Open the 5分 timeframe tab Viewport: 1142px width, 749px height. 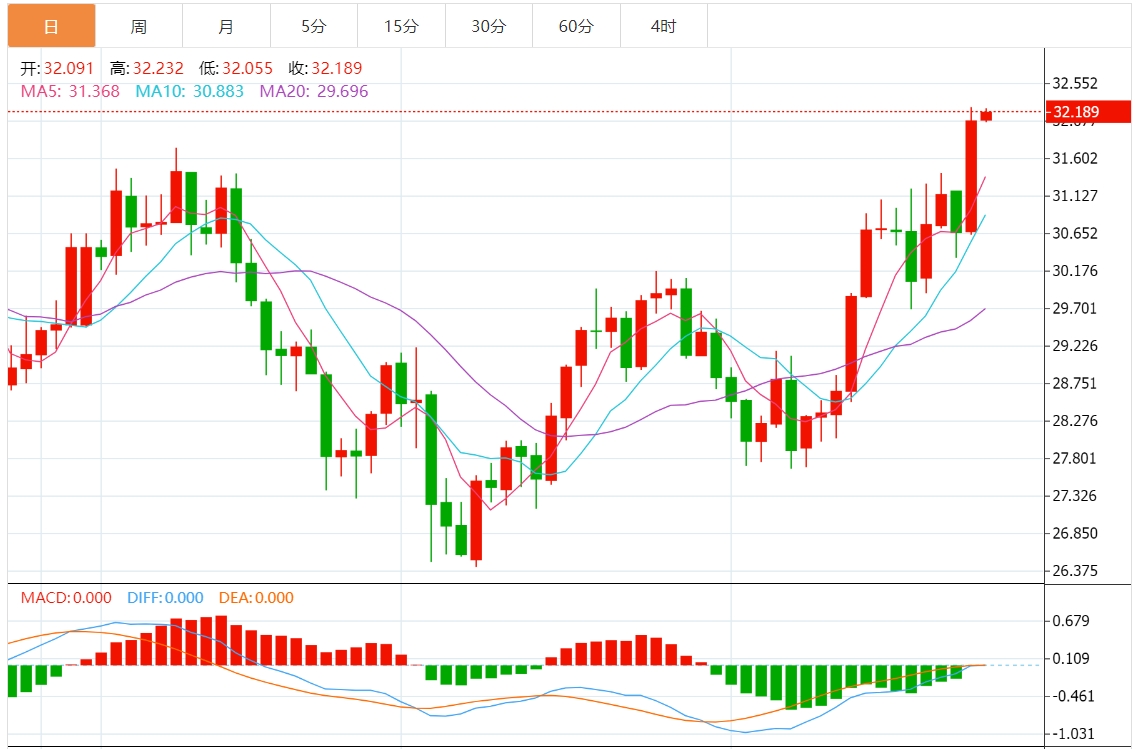pyautogui.click(x=314, y=26)
